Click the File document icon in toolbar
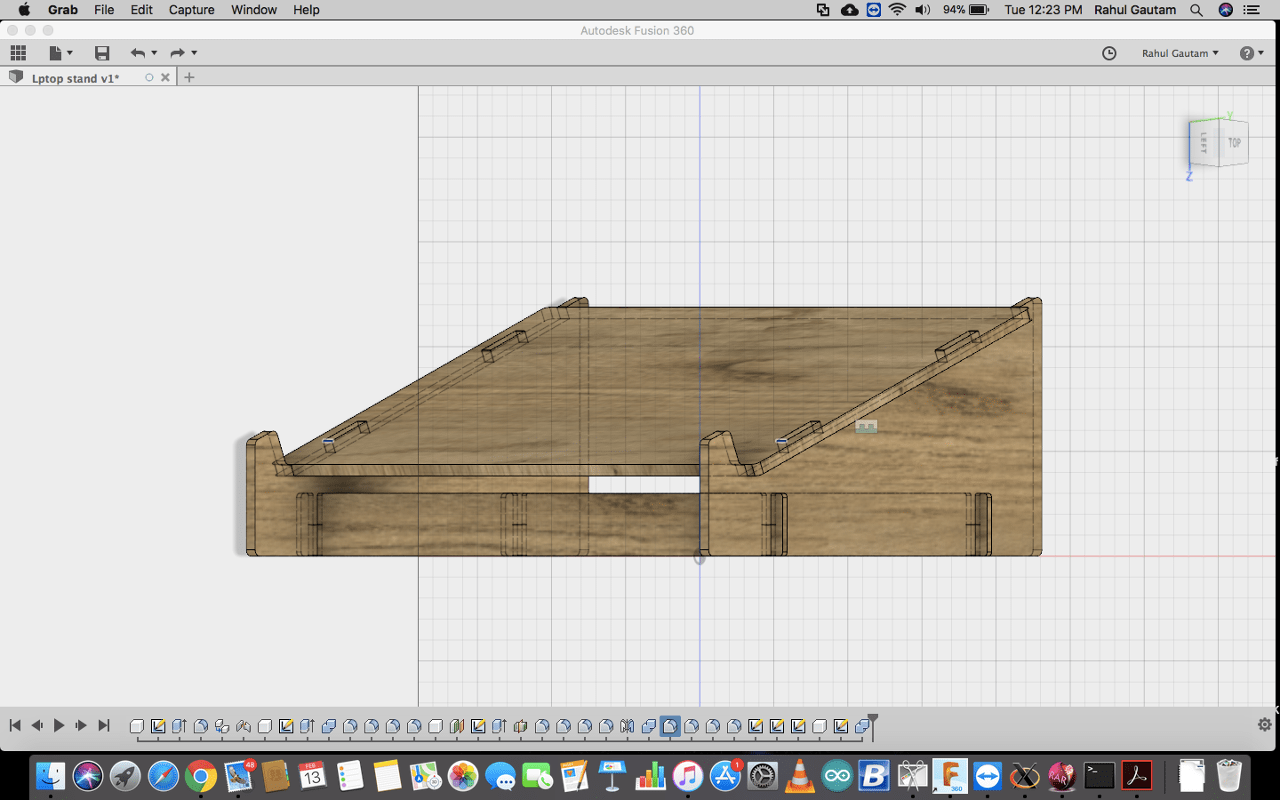This screenshot has height=800, width=1280. pyautogui.click(x=56, y=53)
